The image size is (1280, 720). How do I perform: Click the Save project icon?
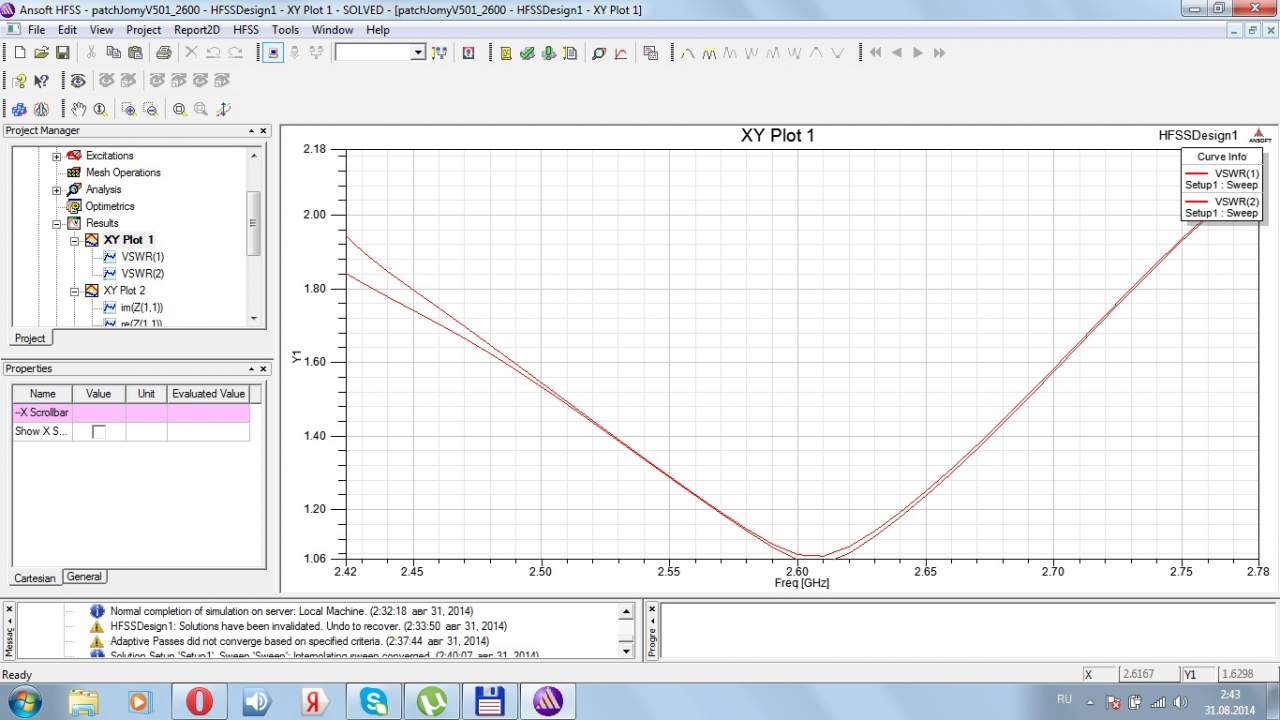pyautogui.click(x=62, y=53)
